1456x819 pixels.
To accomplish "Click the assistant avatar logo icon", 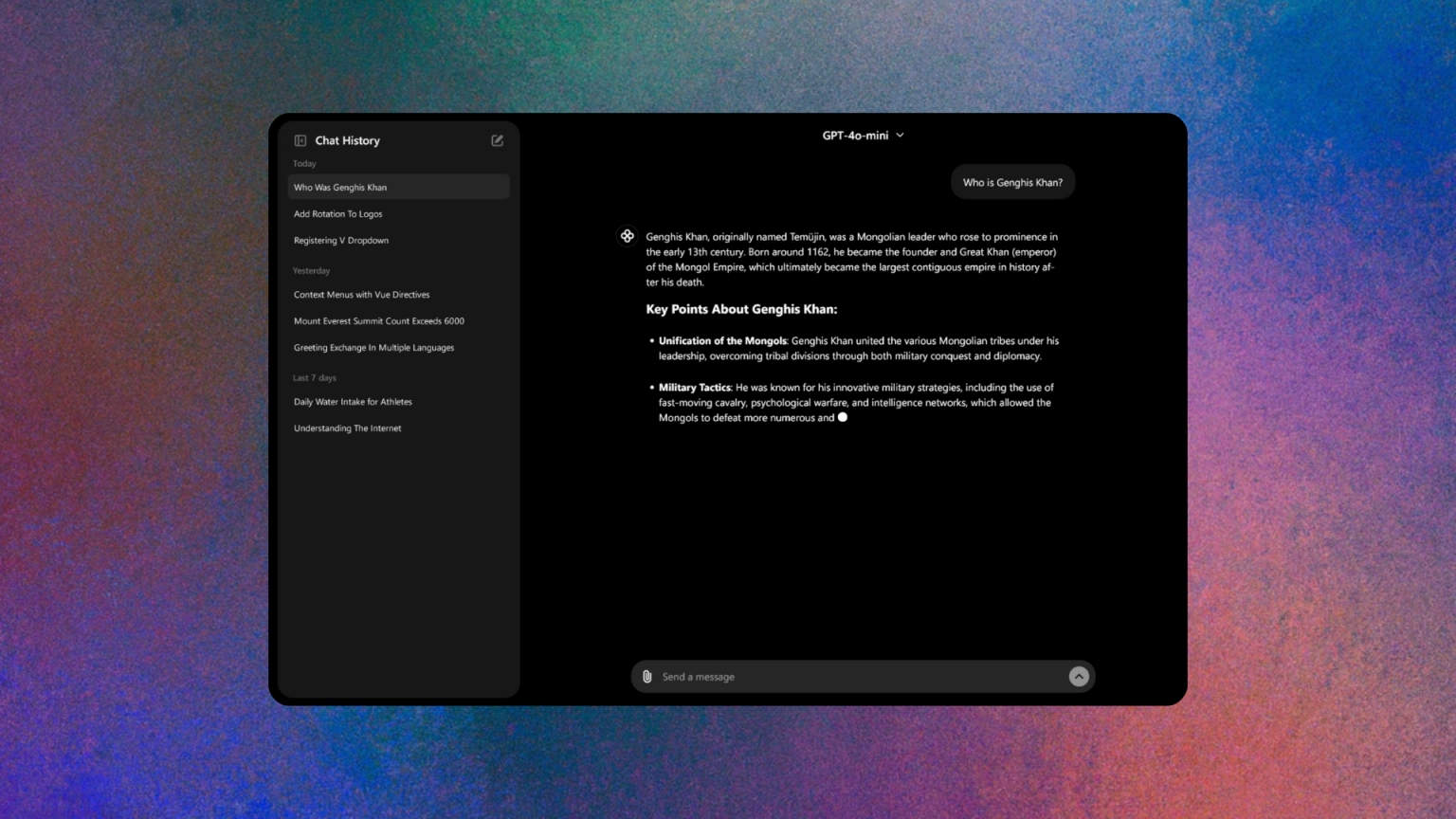I will pos(628,236).
